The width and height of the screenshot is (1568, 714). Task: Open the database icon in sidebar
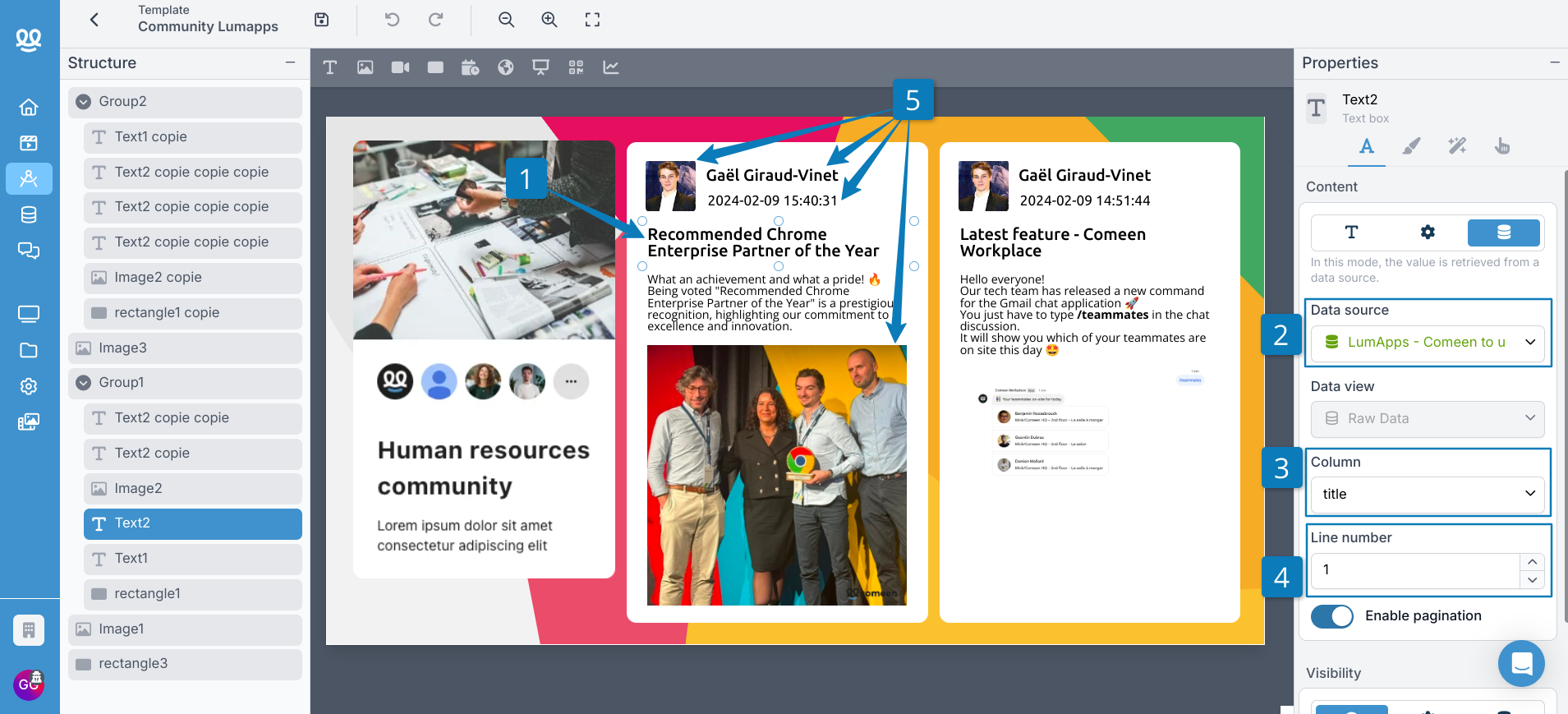pos(29,215)
